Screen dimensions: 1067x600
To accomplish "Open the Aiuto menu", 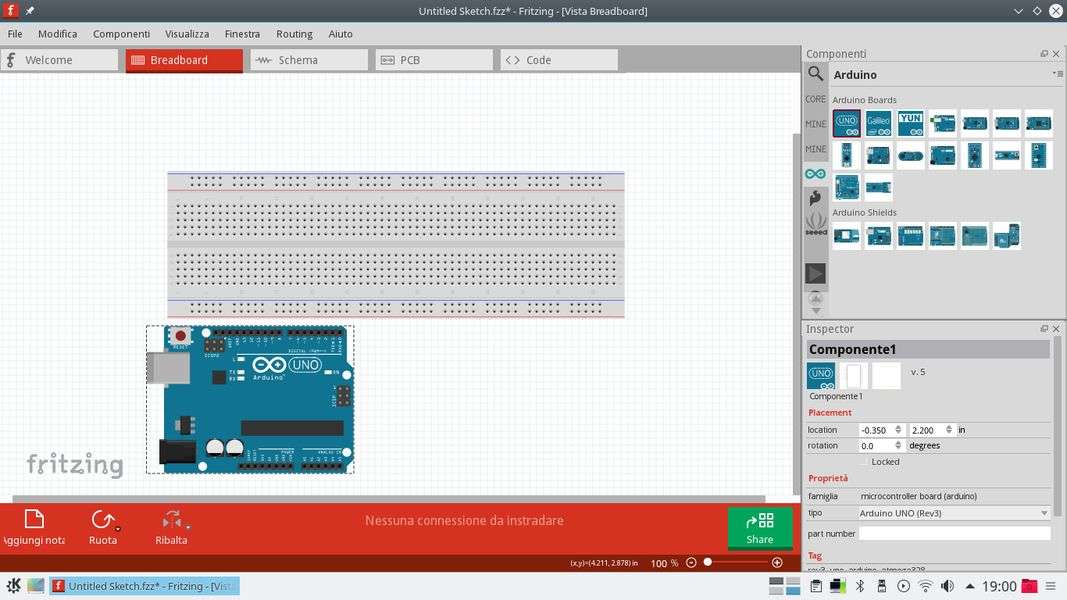I will pos(340,34).
